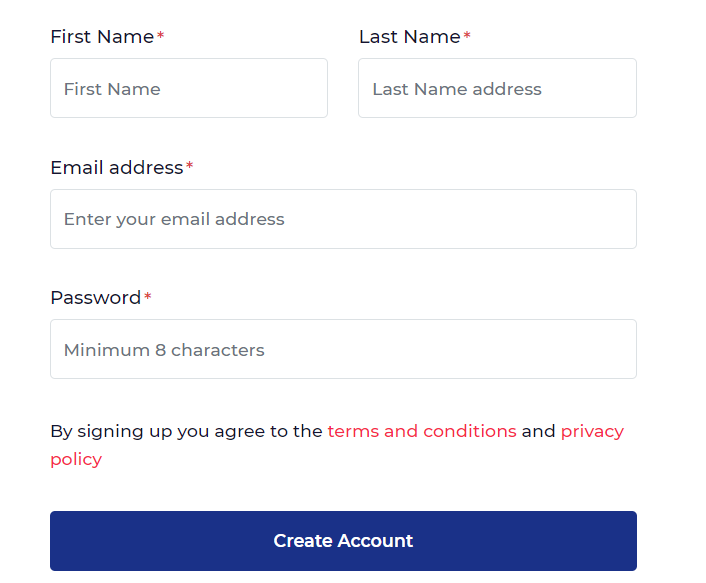
Task: Click the 'Enter your email address' placeholder text
Action: [x=174, y=219]
